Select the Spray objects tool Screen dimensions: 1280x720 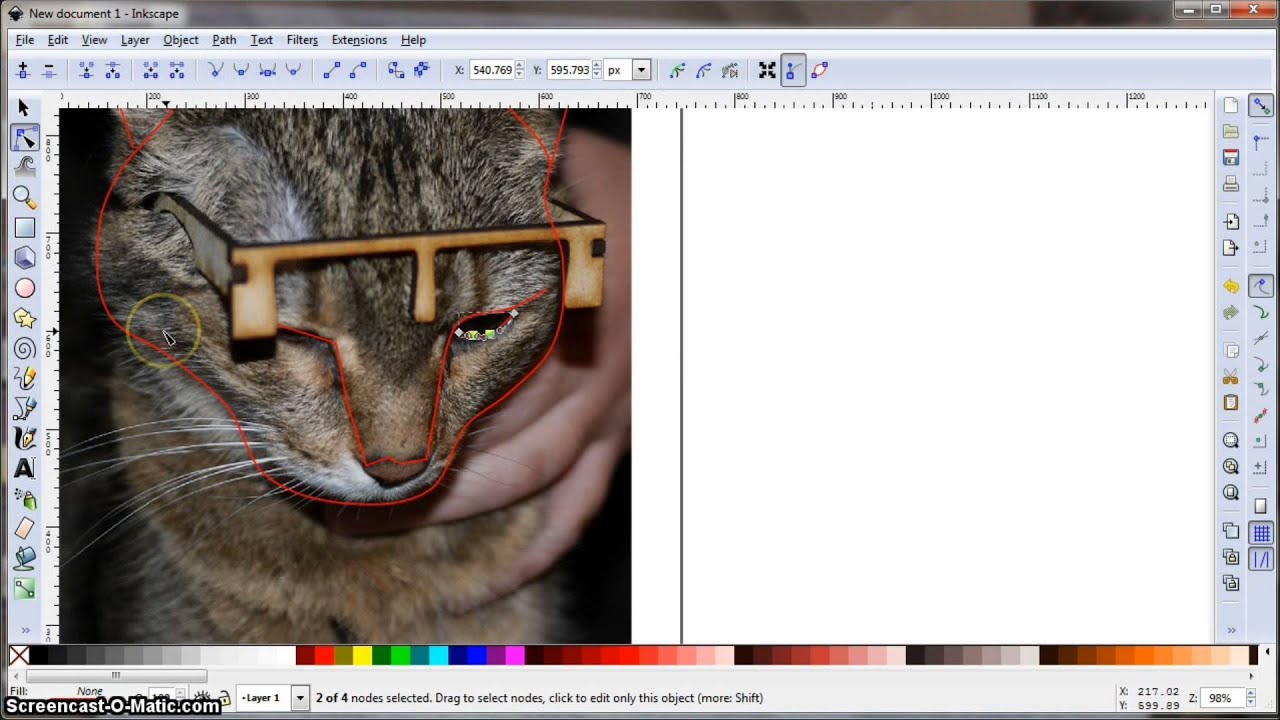coord(24,498)
